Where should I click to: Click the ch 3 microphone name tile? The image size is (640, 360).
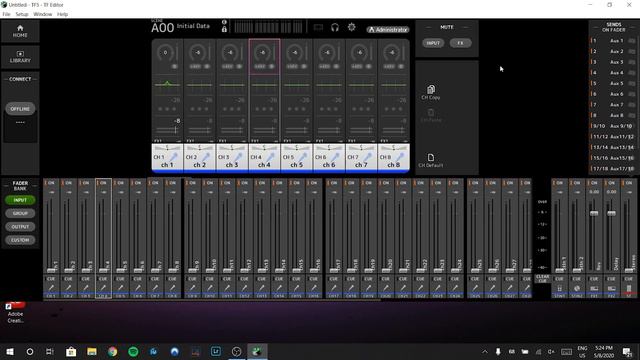232,158
